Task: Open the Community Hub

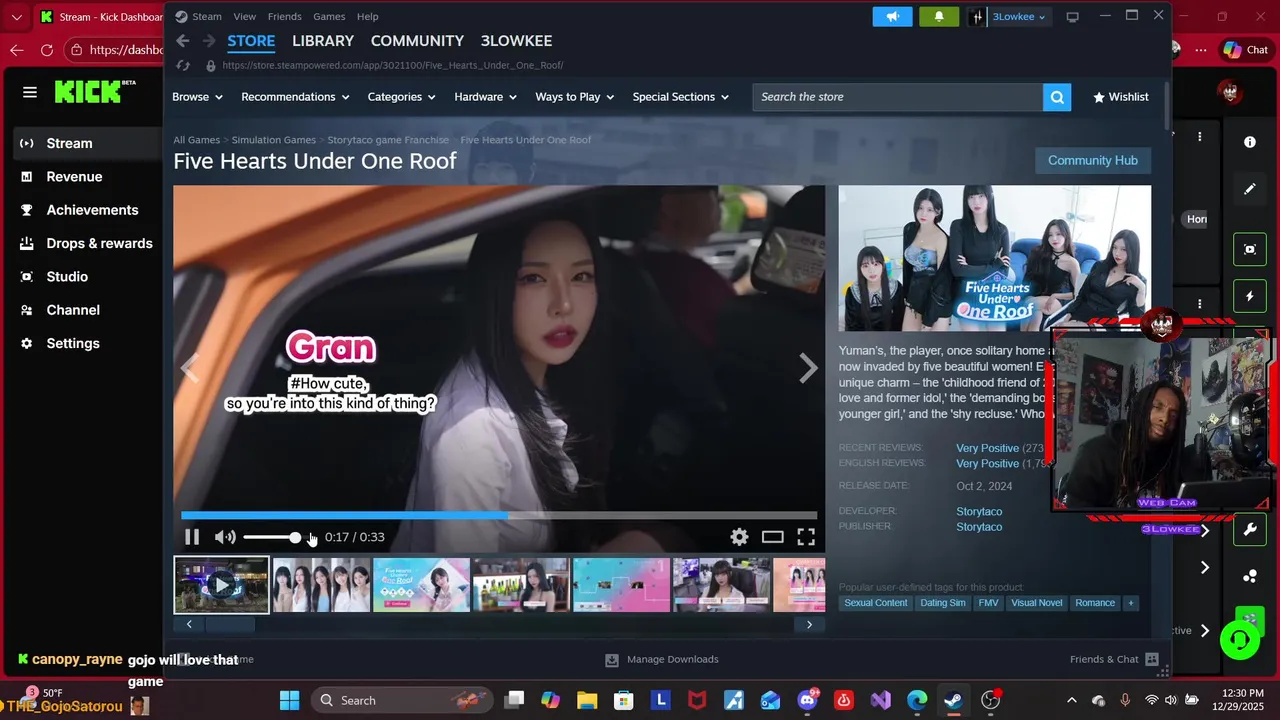Action: click(1093, 160)
